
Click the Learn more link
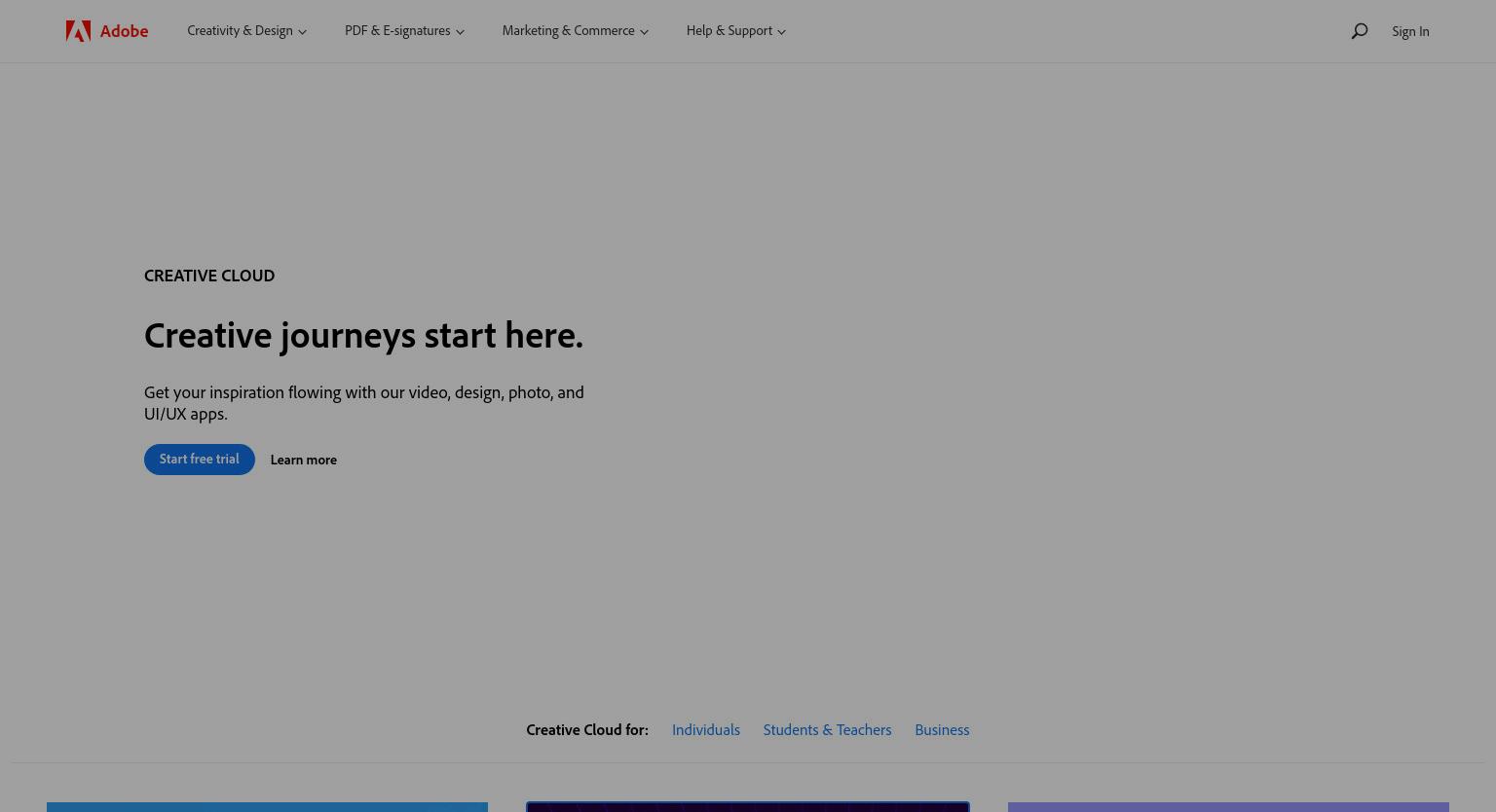(x=303, y=460)
